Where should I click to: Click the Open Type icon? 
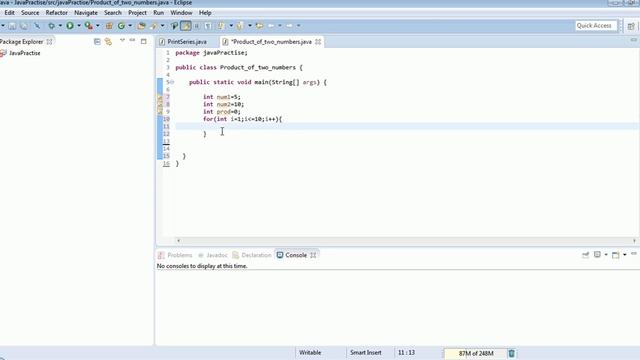(x=141, y=26)
